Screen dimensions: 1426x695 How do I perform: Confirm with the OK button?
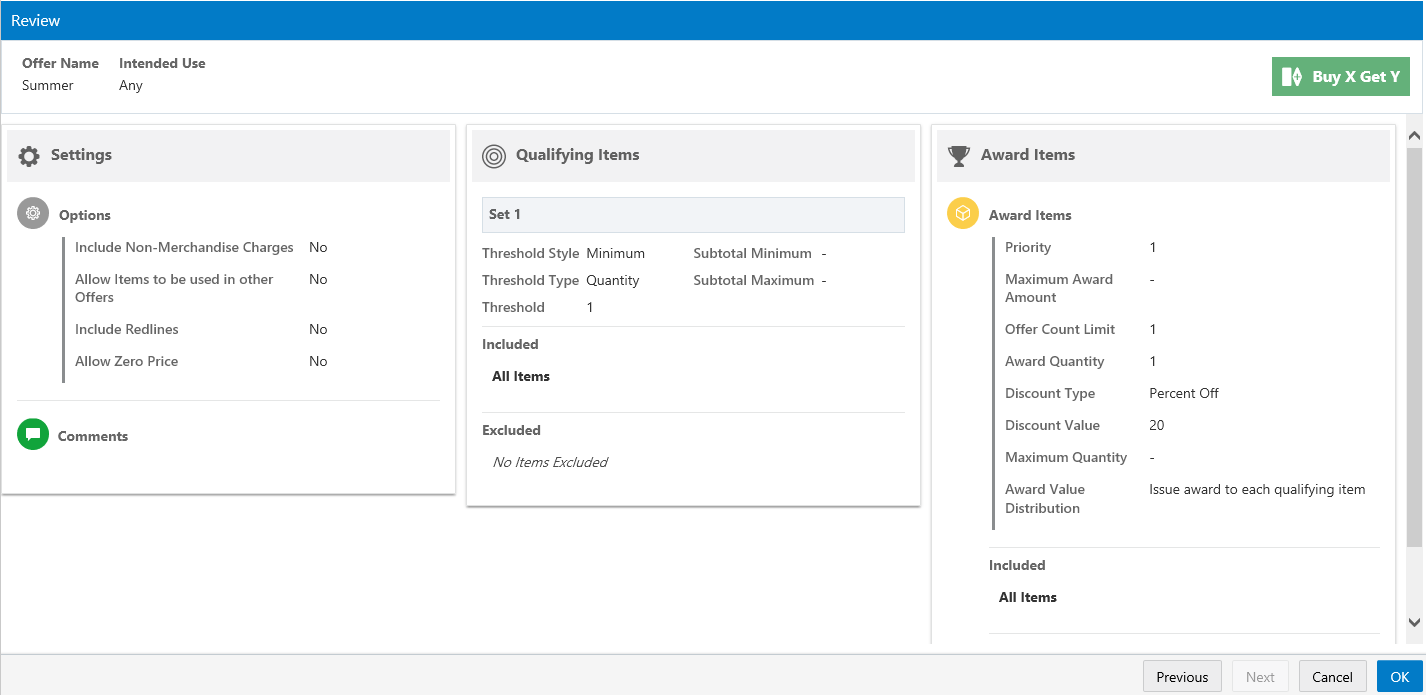pos(1399,677)
